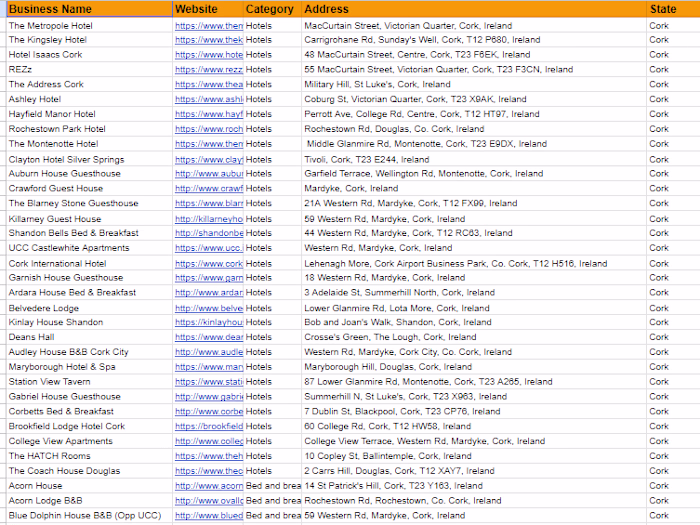Select the State column header
The height and width of the screenshot is (525, 700).
coord(673,9)
